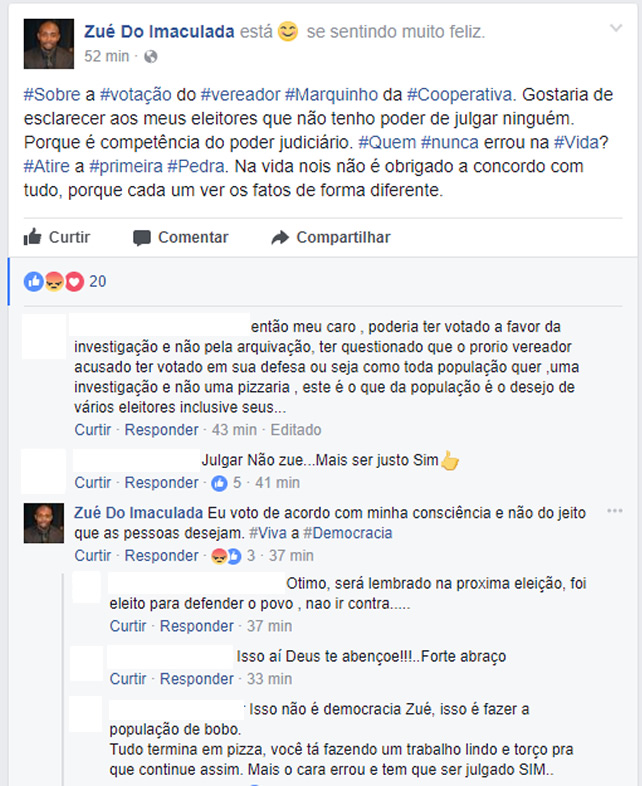This screenshot has width=642, height=786.
Task: Open the three-dot menu on Zué's comment
Action: point(614,511)
